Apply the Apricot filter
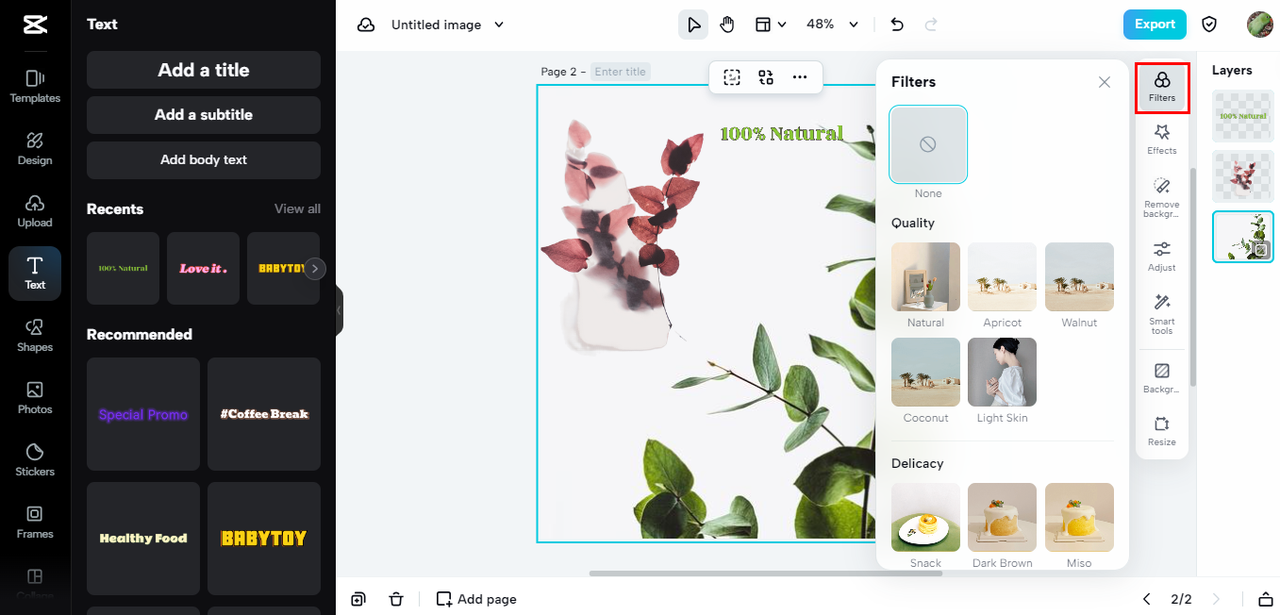1280x615 pixels. (1002, 277)
